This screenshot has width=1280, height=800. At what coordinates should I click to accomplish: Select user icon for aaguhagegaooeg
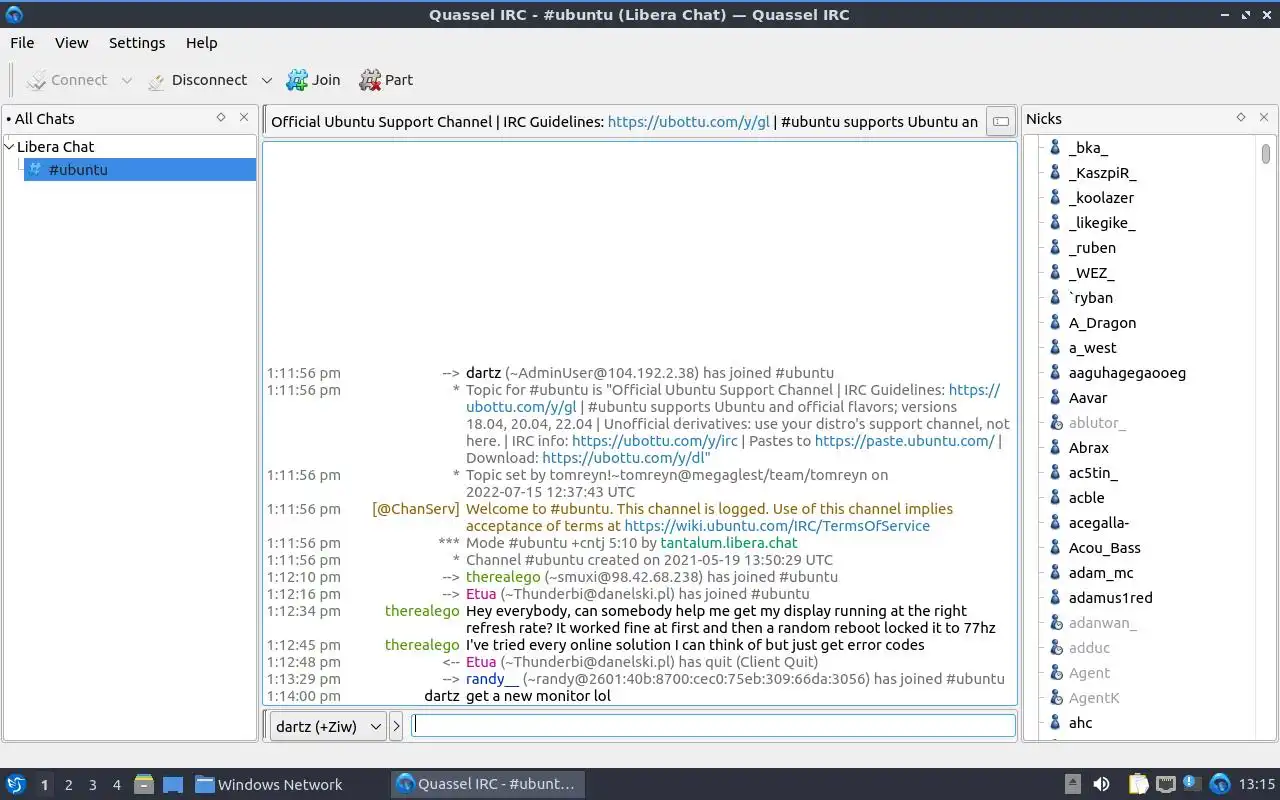[x=1054, y=373]
